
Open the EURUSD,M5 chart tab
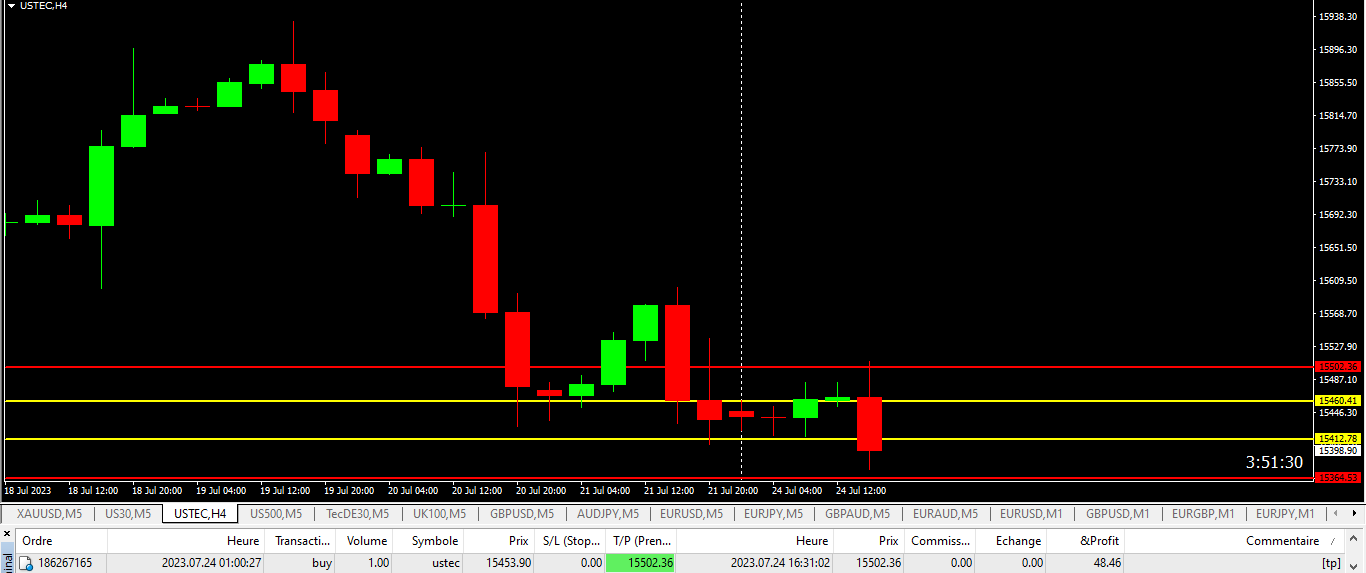(692, 514)
